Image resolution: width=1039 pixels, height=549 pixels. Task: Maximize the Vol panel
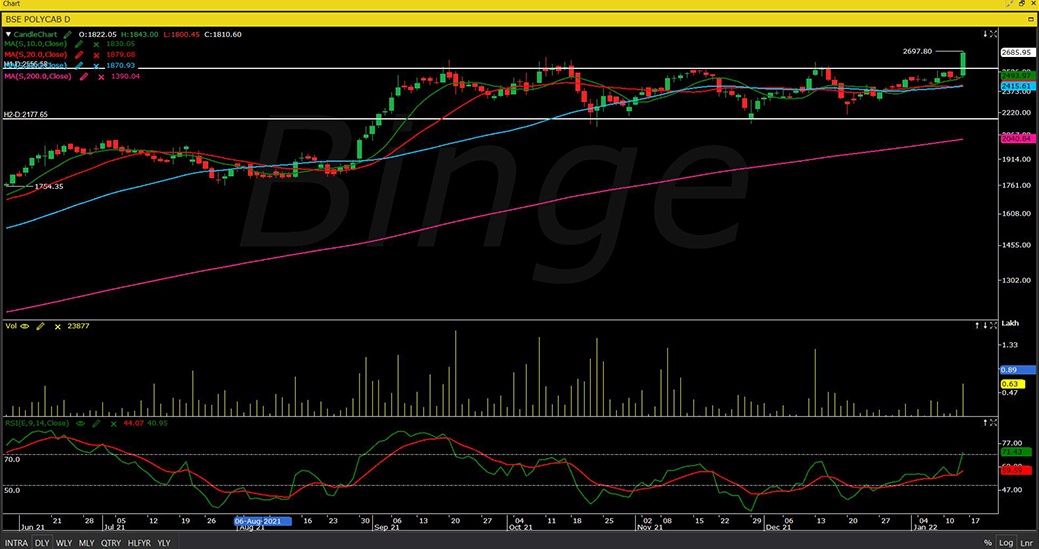(993, 325)
